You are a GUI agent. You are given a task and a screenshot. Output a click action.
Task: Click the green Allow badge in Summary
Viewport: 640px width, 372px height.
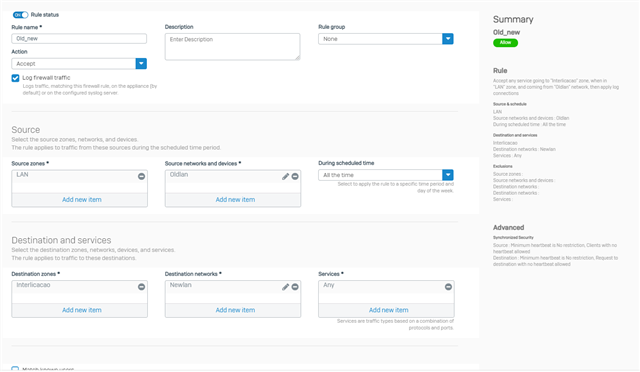[505, 42]
